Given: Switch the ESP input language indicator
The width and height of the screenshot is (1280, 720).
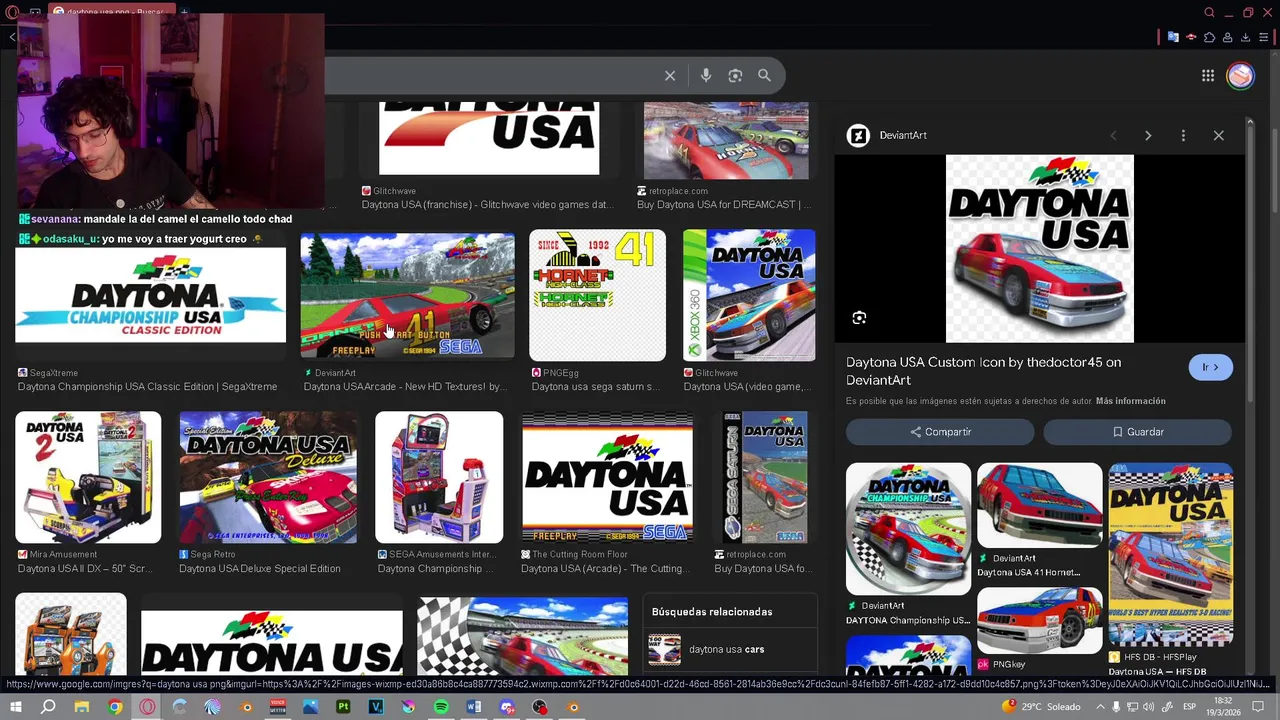Looking at the screenshot, I should pos(1190,707).
